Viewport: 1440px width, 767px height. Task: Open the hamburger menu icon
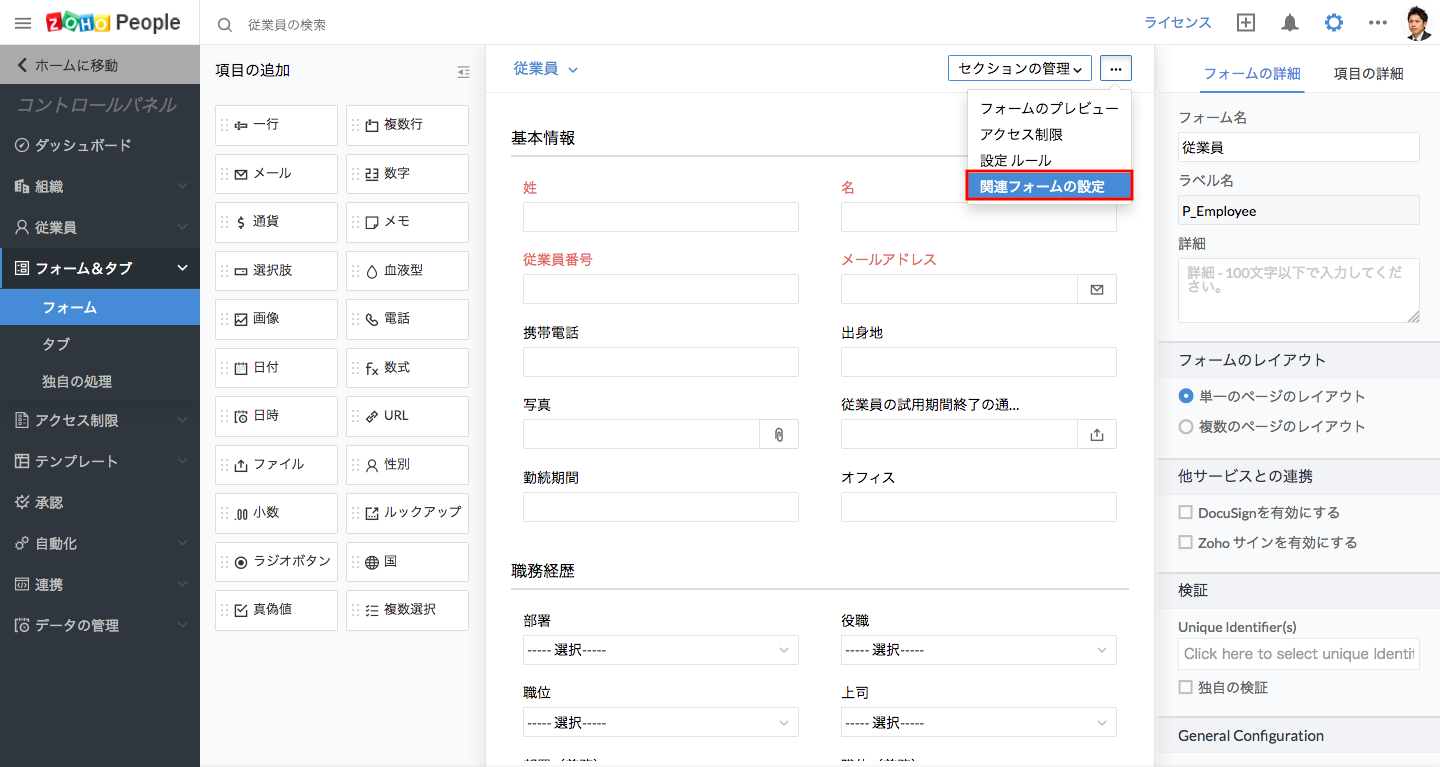point(22,23)
